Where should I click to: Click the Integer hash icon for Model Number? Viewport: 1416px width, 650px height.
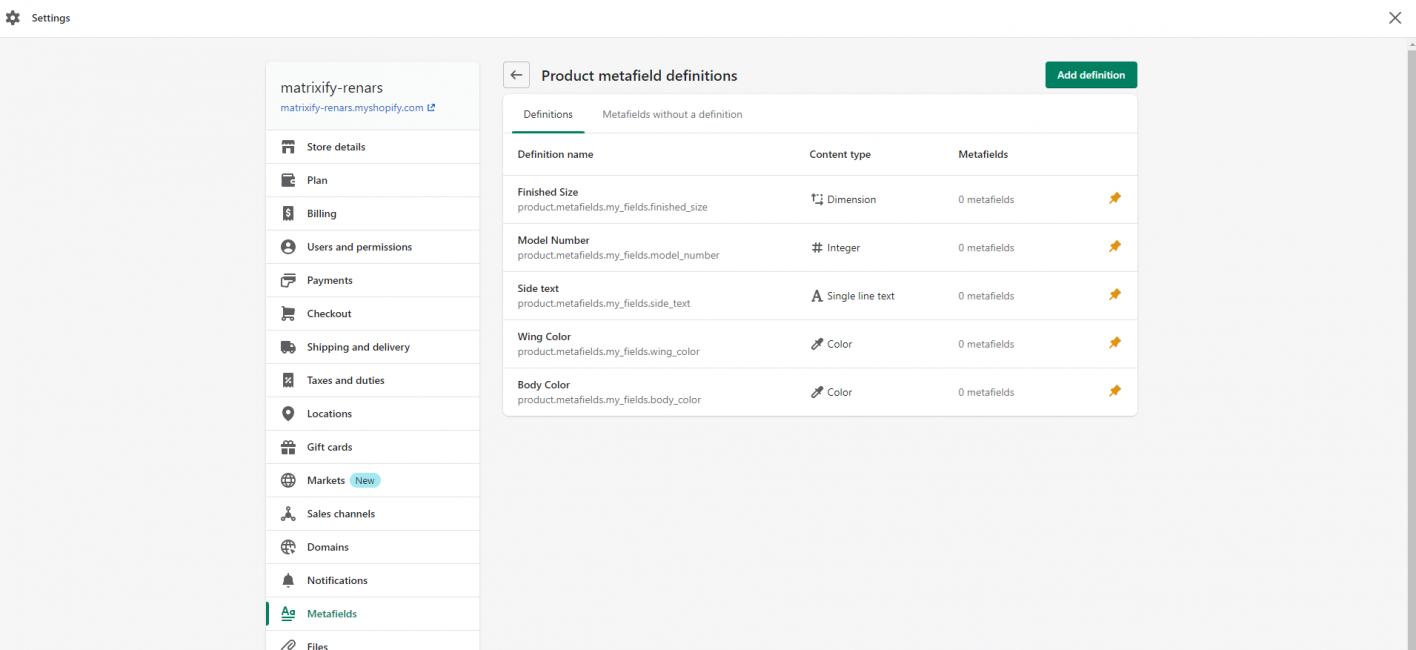pos(816,247)
